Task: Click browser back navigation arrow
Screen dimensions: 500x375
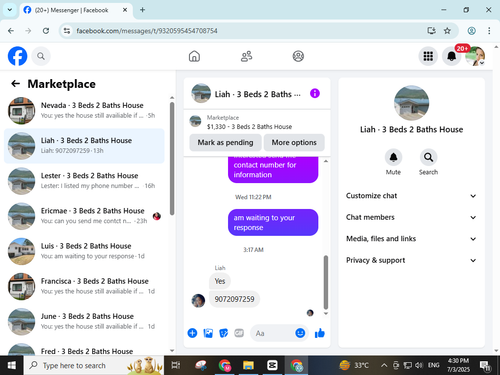Action: point(11,31)
